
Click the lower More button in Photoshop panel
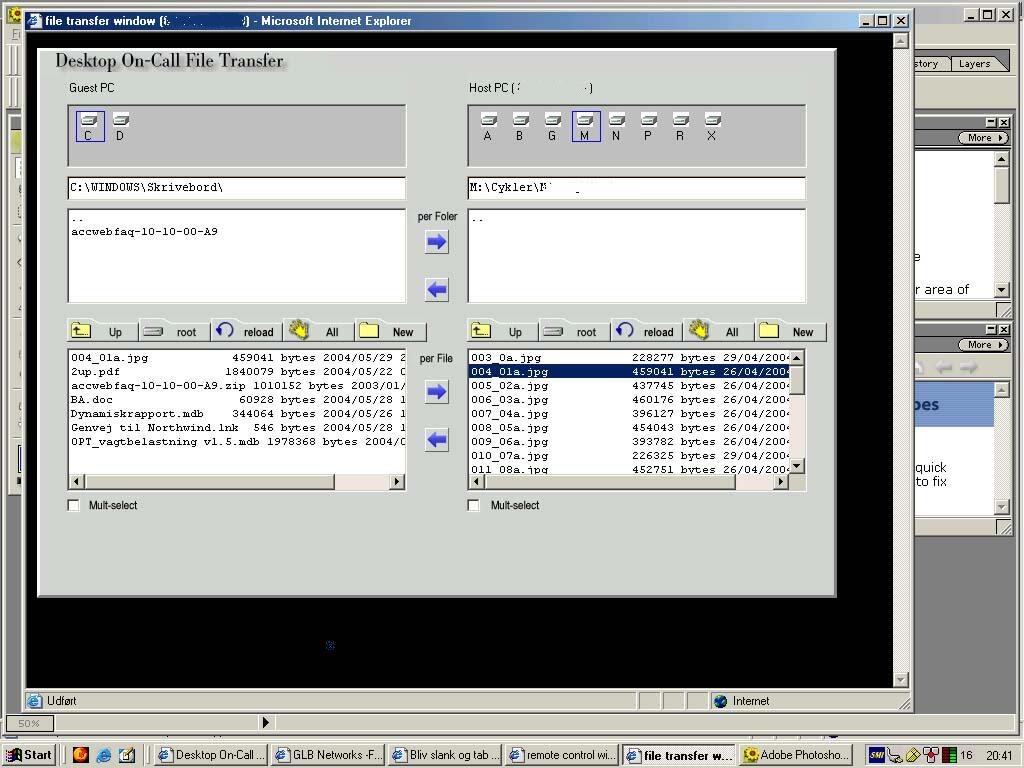pos(984,345)
